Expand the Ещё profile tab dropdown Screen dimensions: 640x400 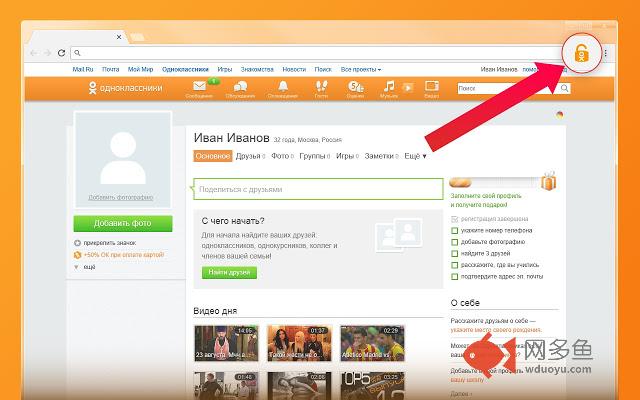point(415,156)
